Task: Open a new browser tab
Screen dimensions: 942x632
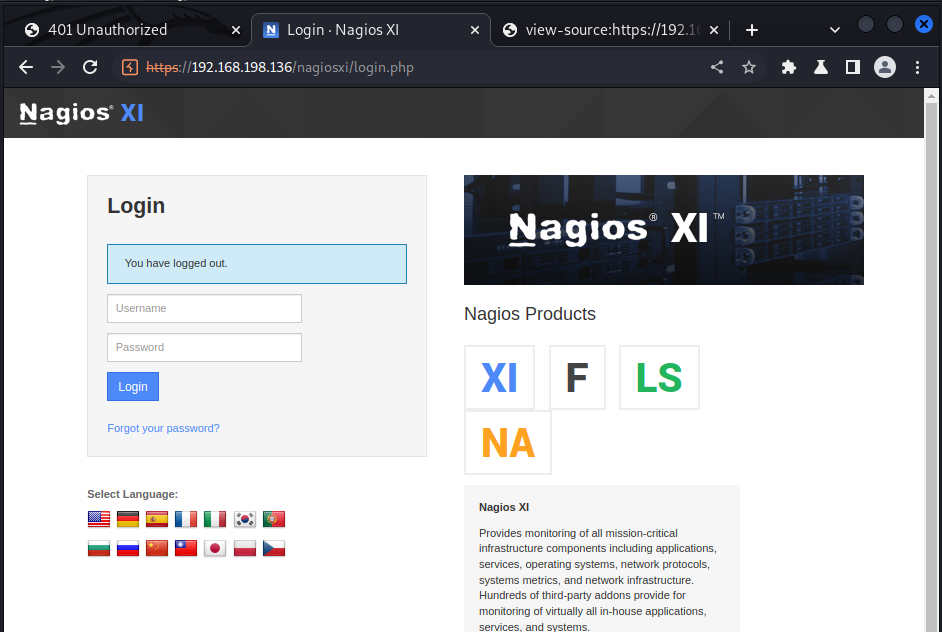Action: (752, 30)
